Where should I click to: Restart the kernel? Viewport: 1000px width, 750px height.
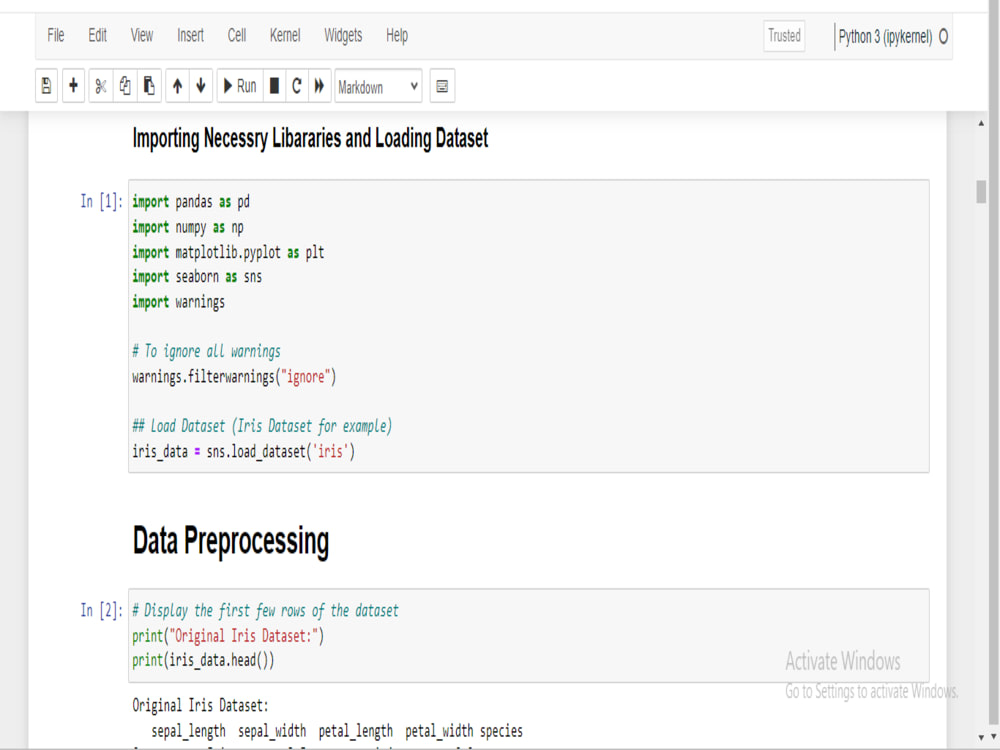[x=295, y=86]
